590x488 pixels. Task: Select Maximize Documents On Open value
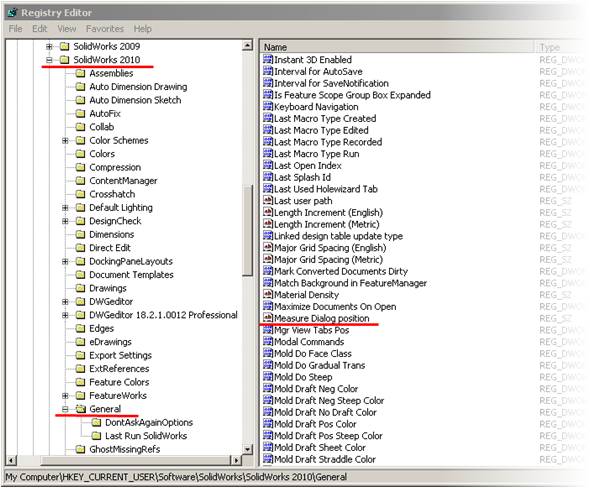[335, 306]
